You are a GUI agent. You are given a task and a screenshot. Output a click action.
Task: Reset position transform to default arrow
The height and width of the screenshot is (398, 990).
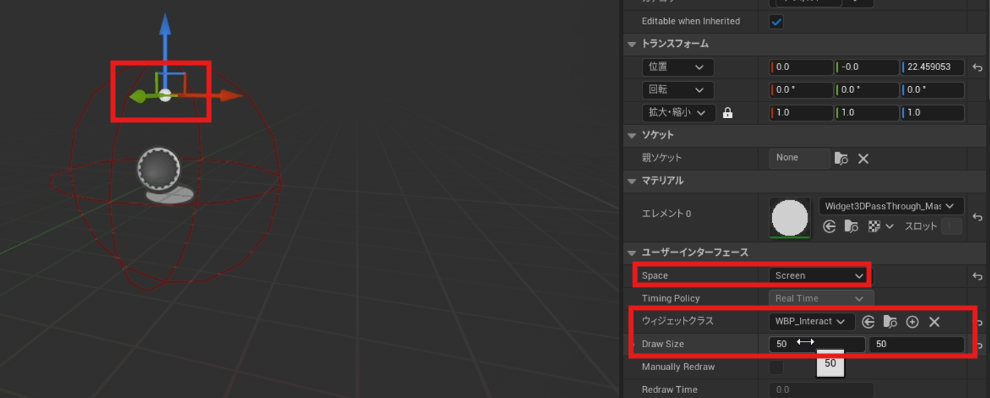(x=977, y=68)
